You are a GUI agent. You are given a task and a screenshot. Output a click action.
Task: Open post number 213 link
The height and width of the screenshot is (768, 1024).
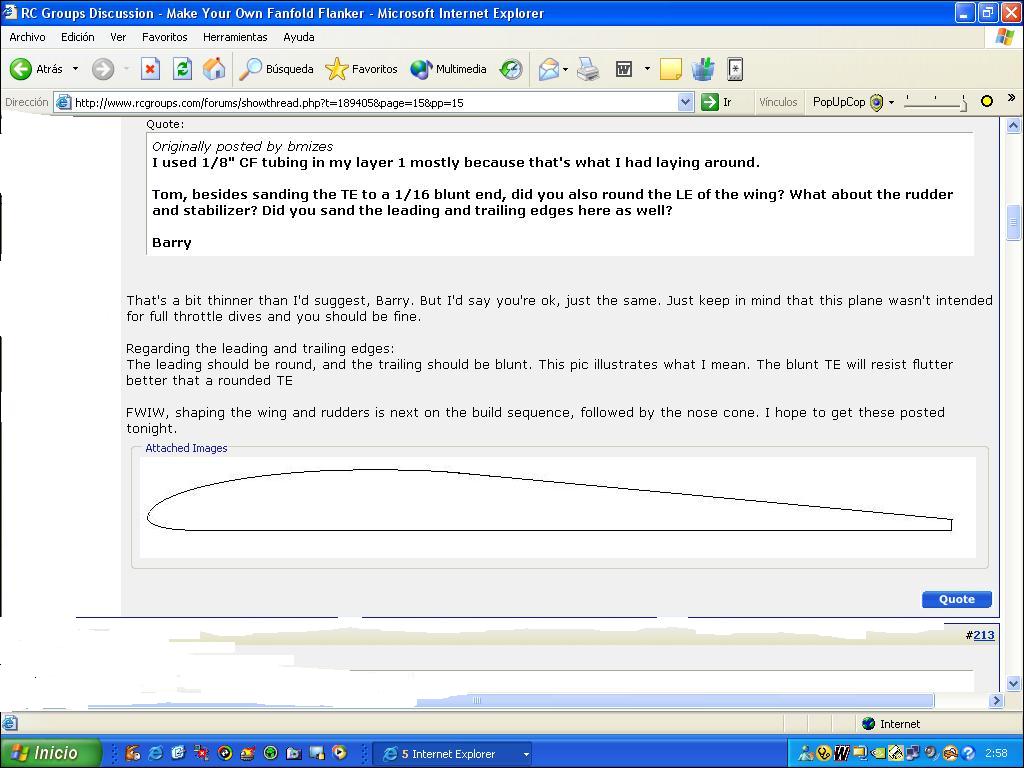pyautogui.click(x=983, y=635)
